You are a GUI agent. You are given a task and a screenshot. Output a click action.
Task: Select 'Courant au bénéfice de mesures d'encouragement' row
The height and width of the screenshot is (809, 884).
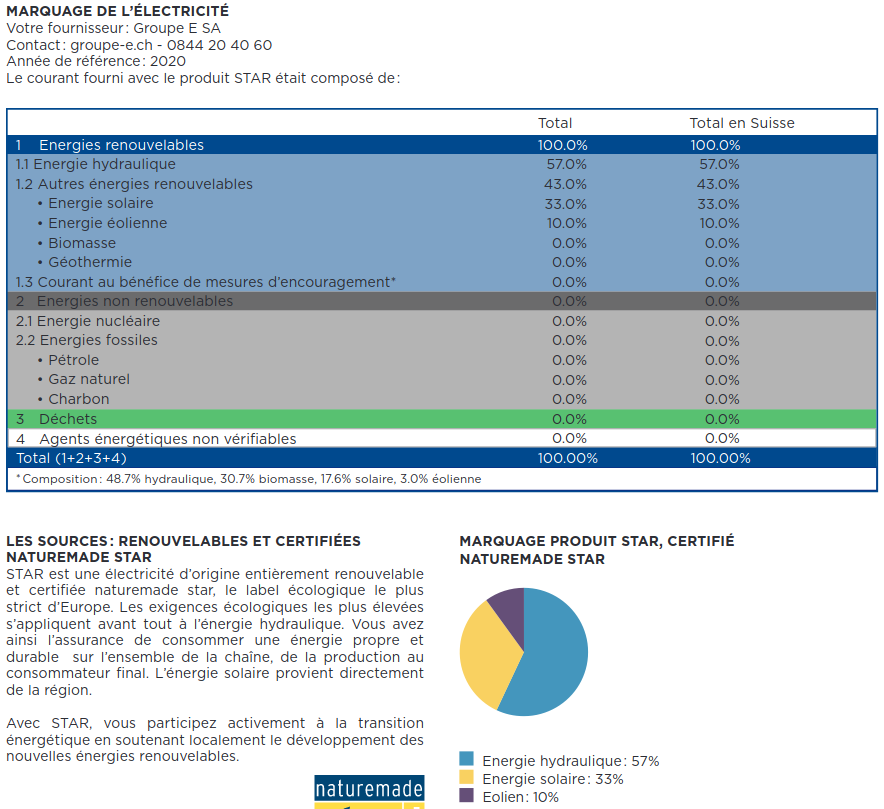coord(442,282)
